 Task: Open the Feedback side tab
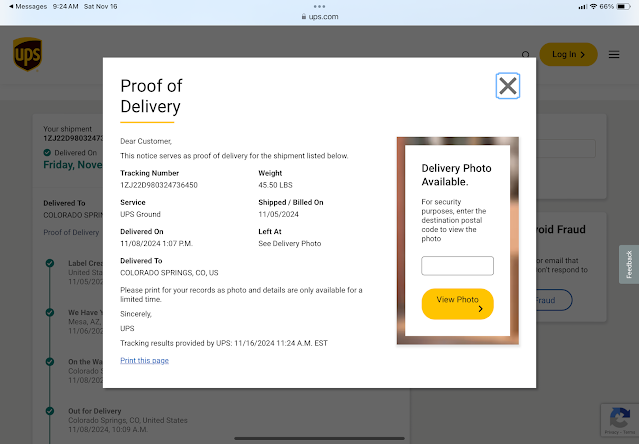point(629,264)
